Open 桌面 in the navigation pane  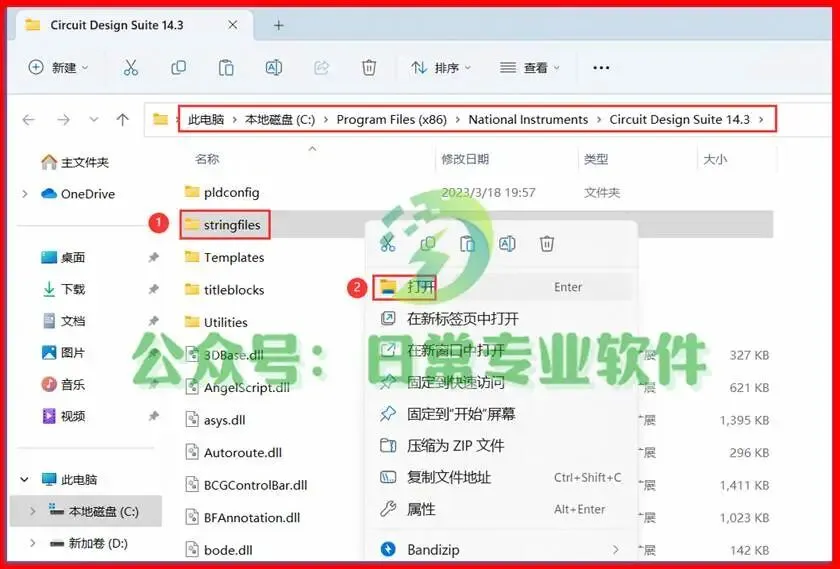click(63, 257)
